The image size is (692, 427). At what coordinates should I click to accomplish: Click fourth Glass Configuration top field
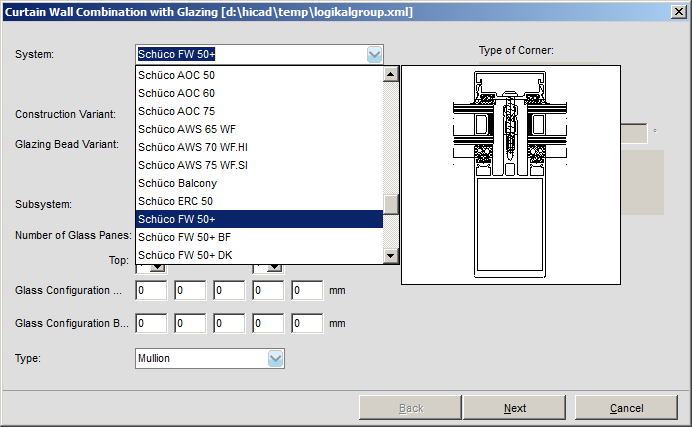[268, 291]
